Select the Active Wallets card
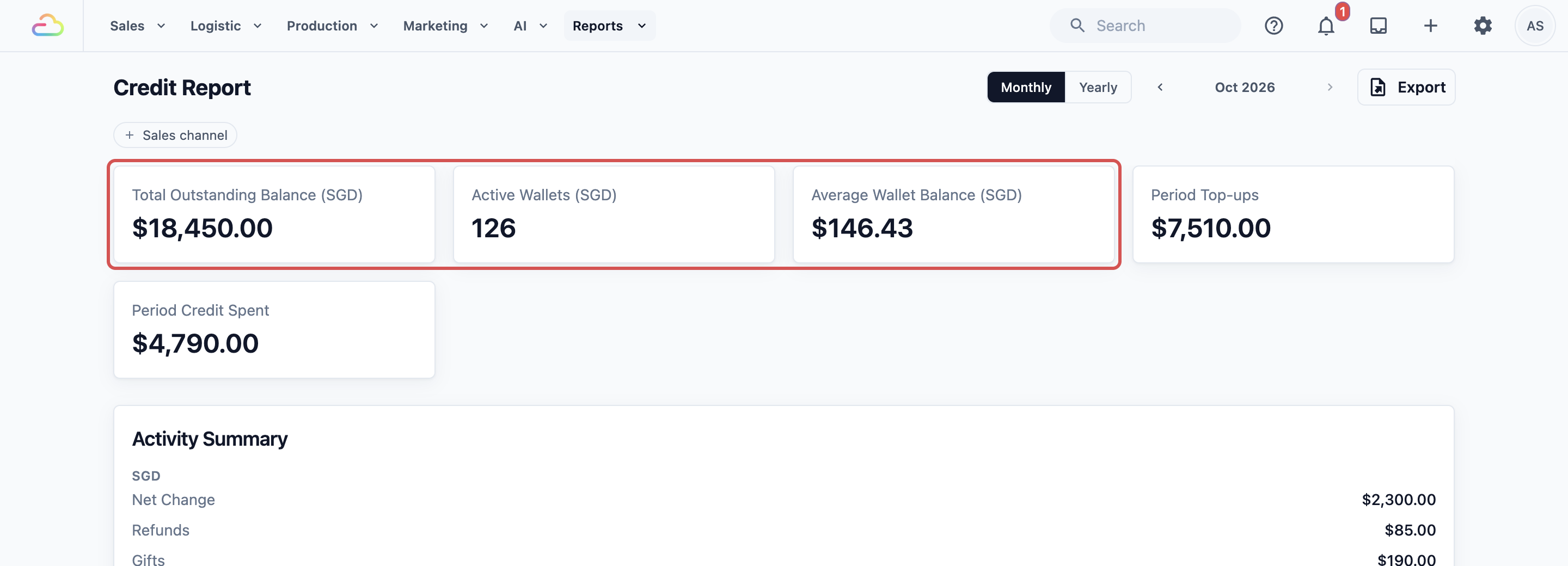 tap(614, 214)
